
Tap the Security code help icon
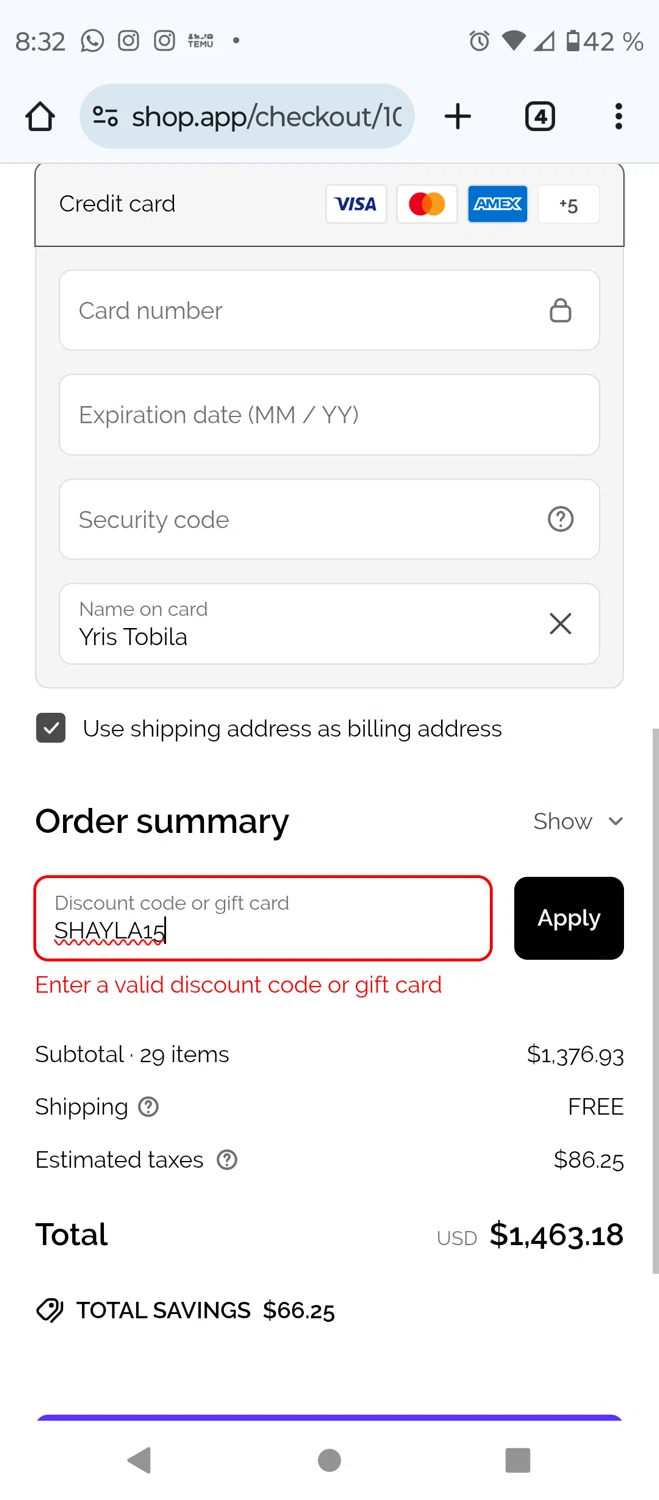[561, 519]
